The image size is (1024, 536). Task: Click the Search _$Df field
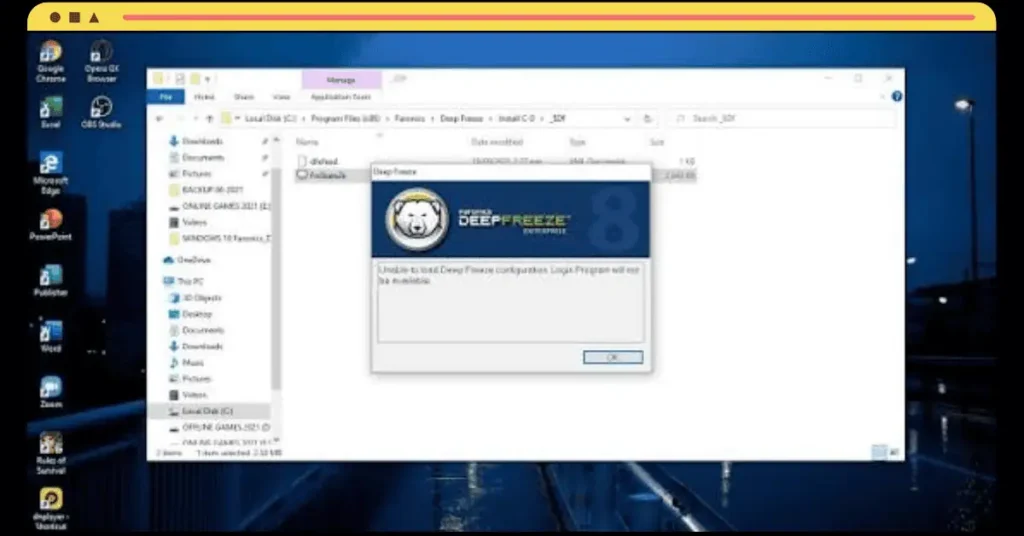784,119
